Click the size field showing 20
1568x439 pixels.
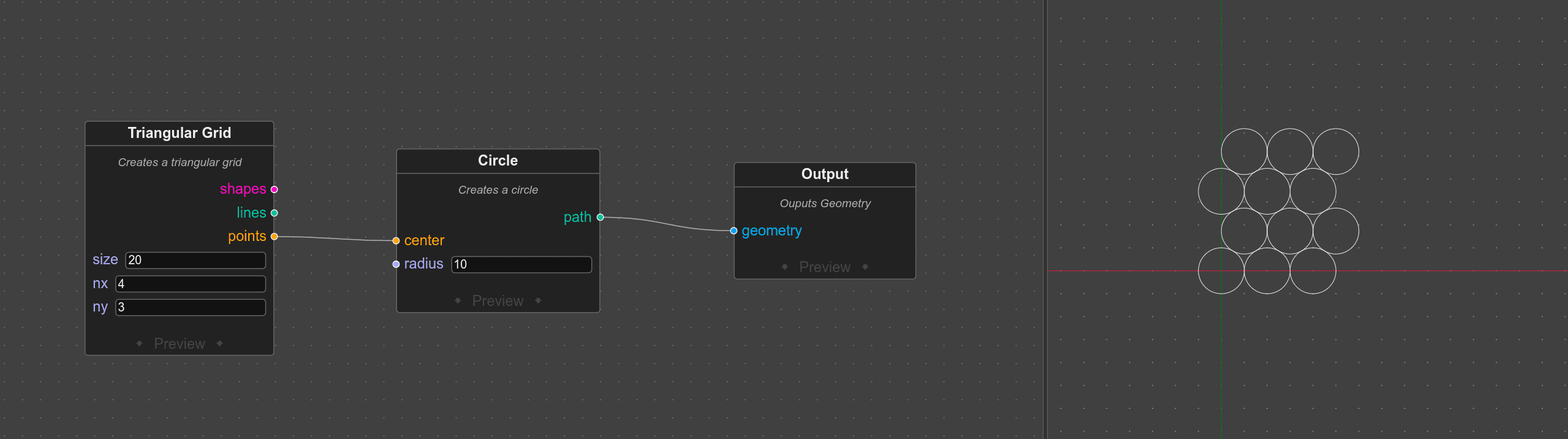[195, 260]
